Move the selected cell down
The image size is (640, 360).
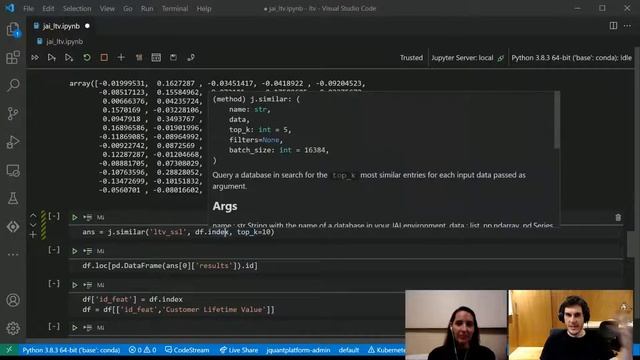click(x=33, y=225)
